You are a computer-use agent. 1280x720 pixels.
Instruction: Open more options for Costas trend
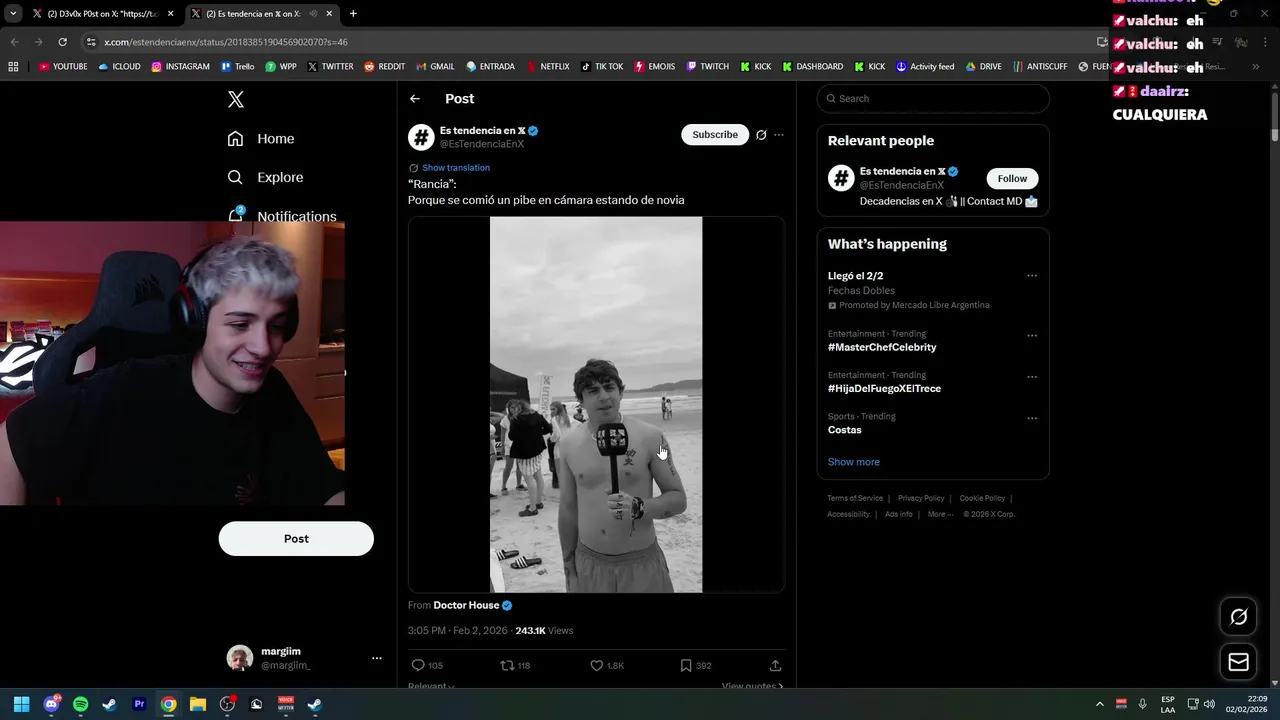point(1032,418)
